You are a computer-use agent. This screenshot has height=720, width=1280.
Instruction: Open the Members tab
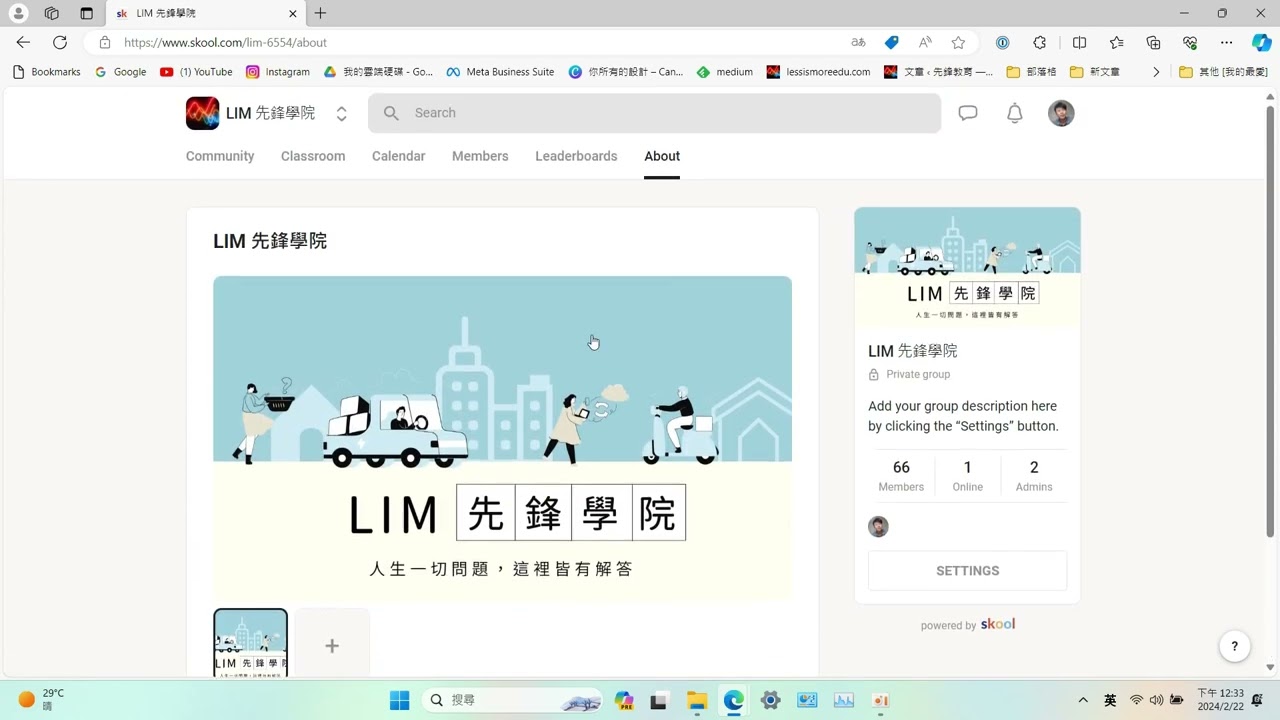[480, 156]
